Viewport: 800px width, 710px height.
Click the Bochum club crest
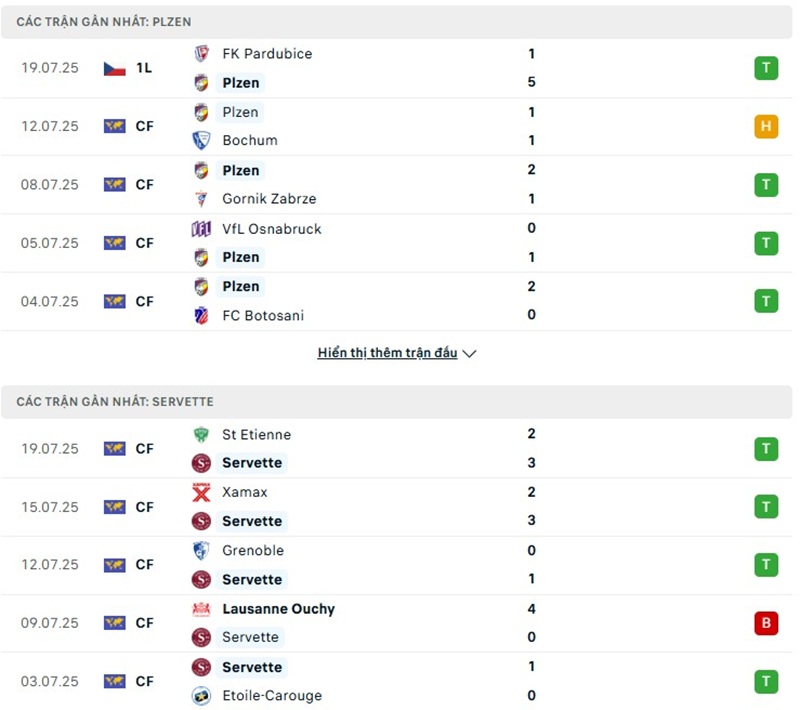click(201, 141)
